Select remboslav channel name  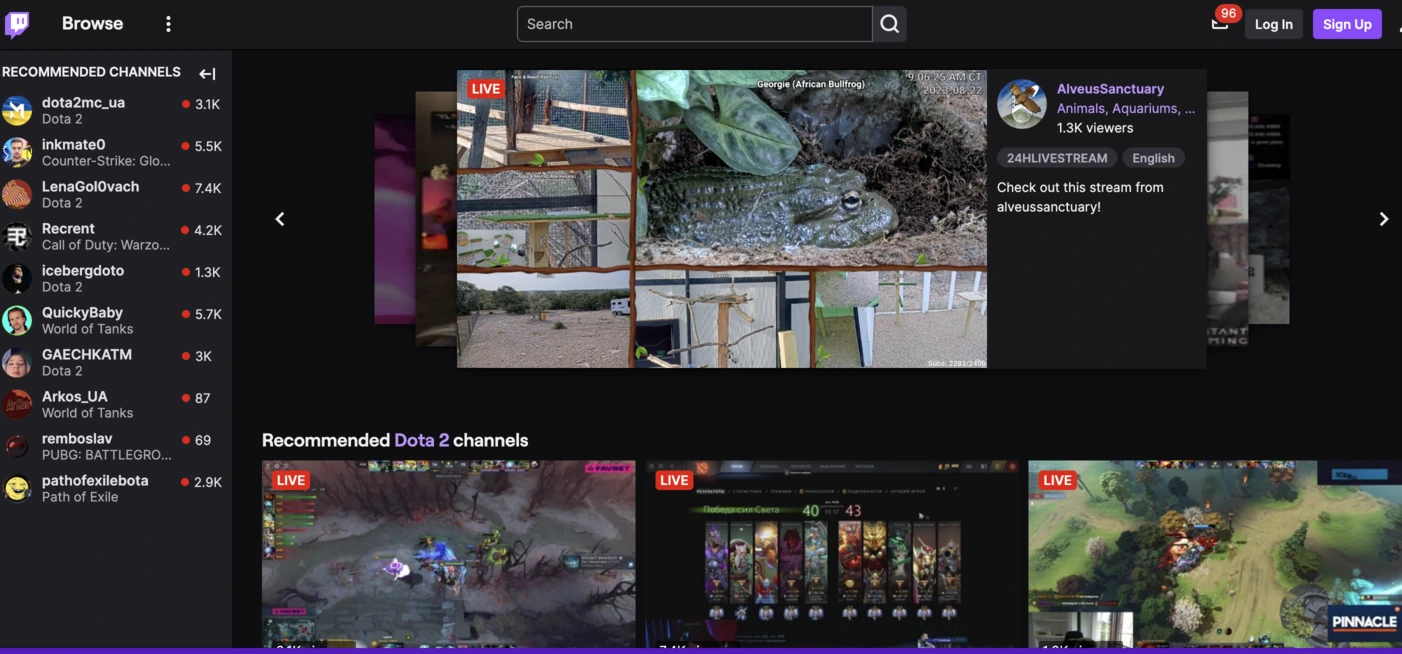pos(77,439)
